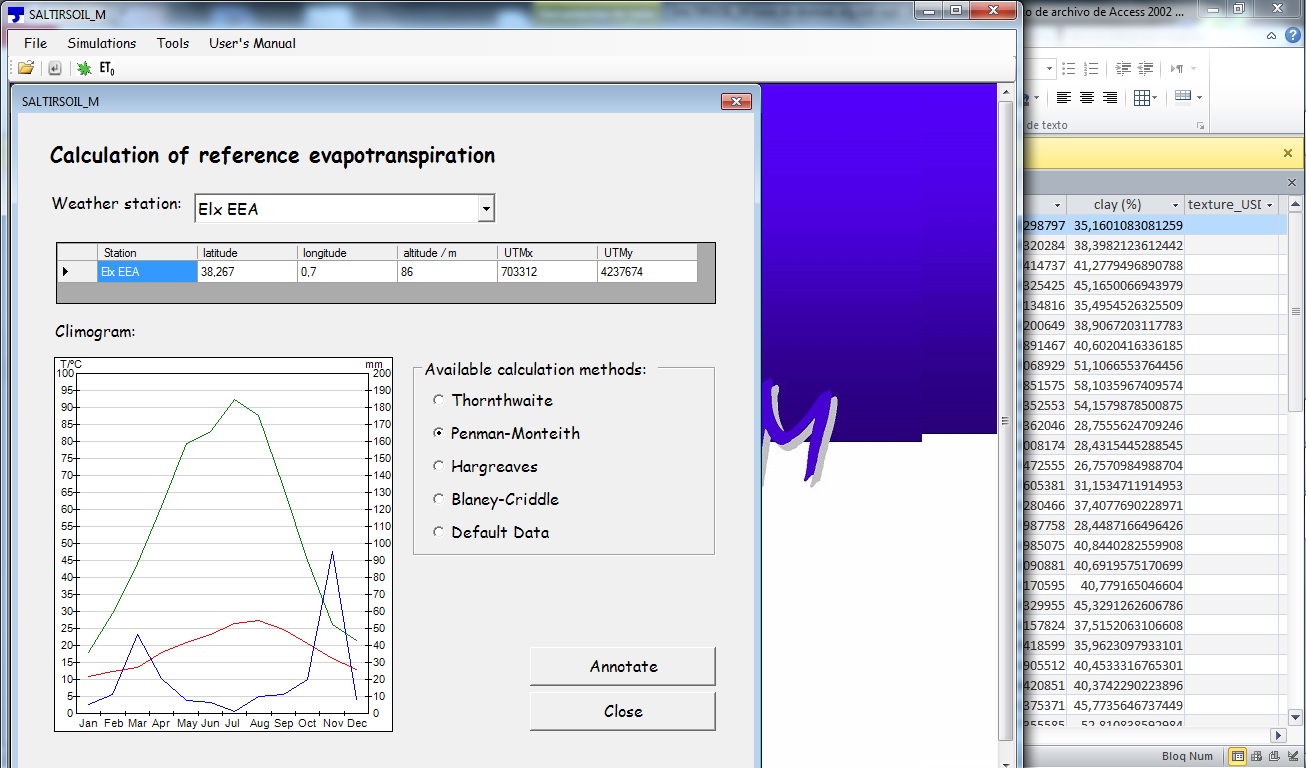Viewport: 1306px width, 768px height.
Task: Close the inner SALTIRSOIL_M dialog window
Action: [x=736, y=102]
